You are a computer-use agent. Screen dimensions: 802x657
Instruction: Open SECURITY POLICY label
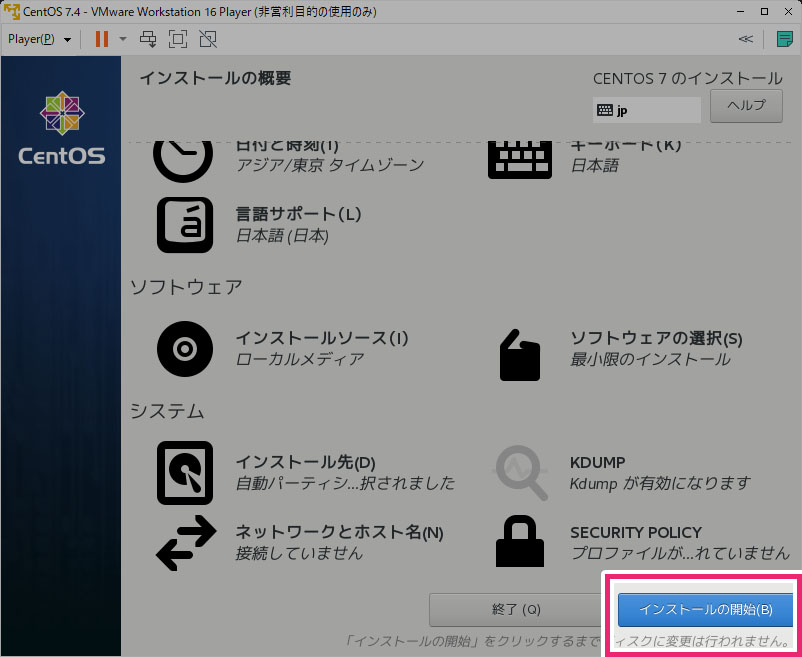(x=636, y=533)
